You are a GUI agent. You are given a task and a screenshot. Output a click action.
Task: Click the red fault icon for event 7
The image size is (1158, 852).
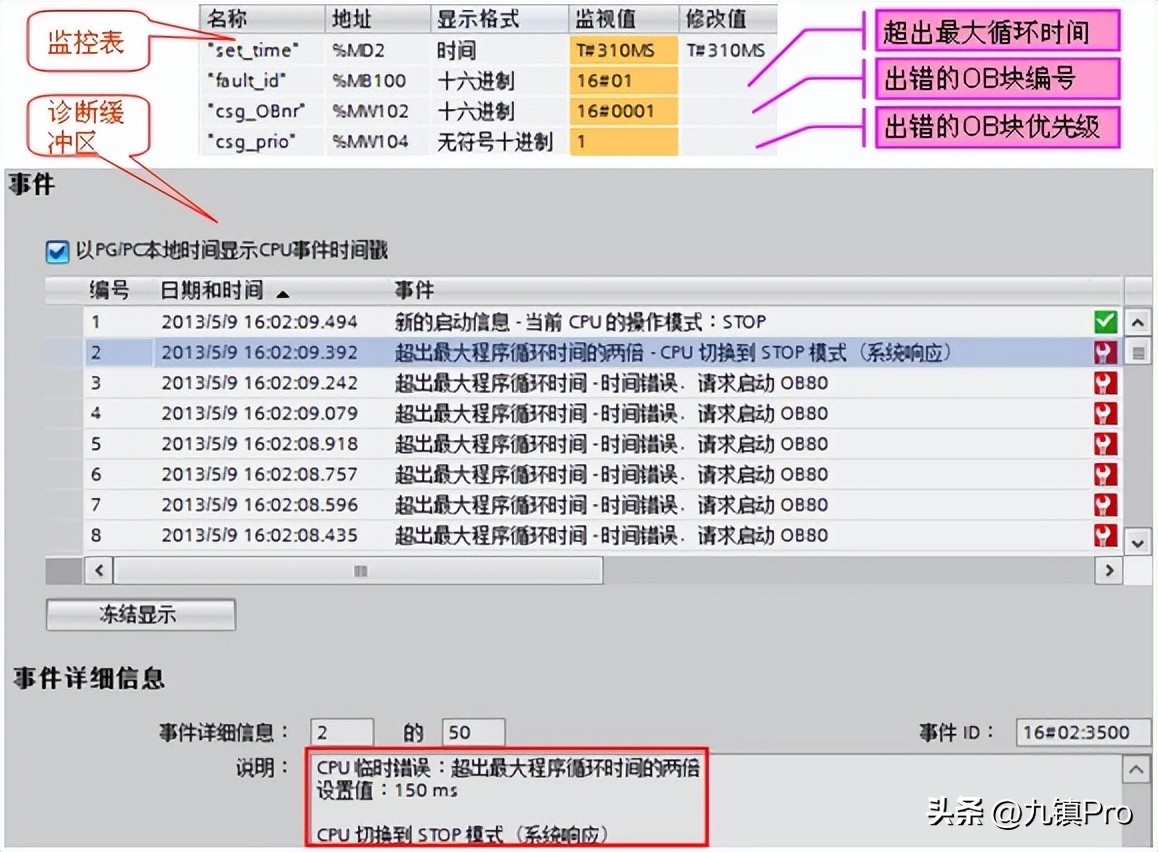[x=1104, y=502]
